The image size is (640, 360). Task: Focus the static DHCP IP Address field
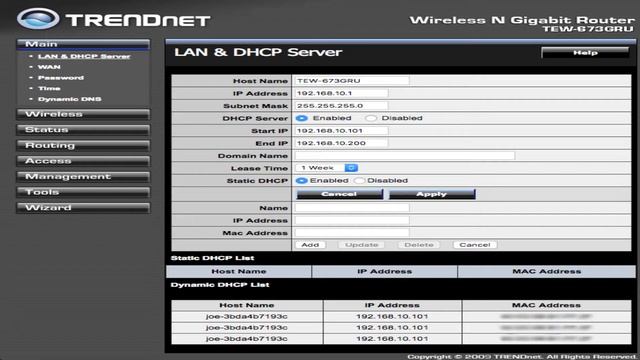pyautogui.click(x=352, y=220)
